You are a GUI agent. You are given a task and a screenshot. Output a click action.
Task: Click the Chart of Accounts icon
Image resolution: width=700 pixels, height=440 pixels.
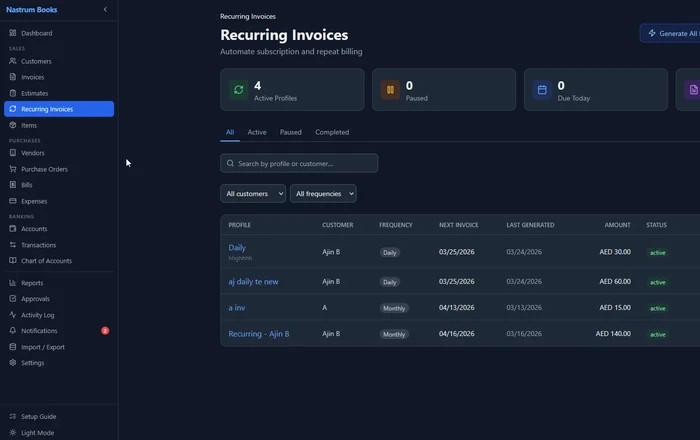pyautogui.click(x=13, y=261)
